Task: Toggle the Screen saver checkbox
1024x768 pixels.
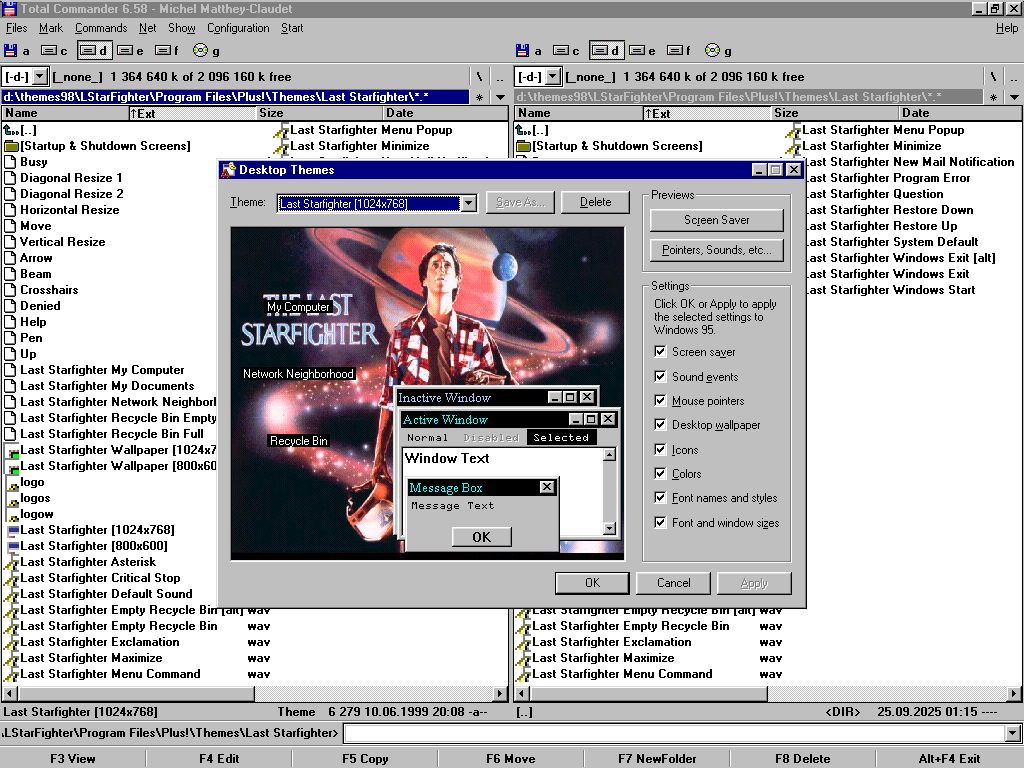Action: tap(660, 352)
